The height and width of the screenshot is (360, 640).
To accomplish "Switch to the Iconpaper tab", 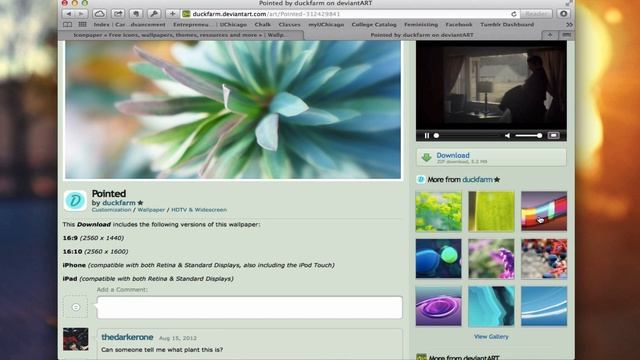I will [181, 35].
